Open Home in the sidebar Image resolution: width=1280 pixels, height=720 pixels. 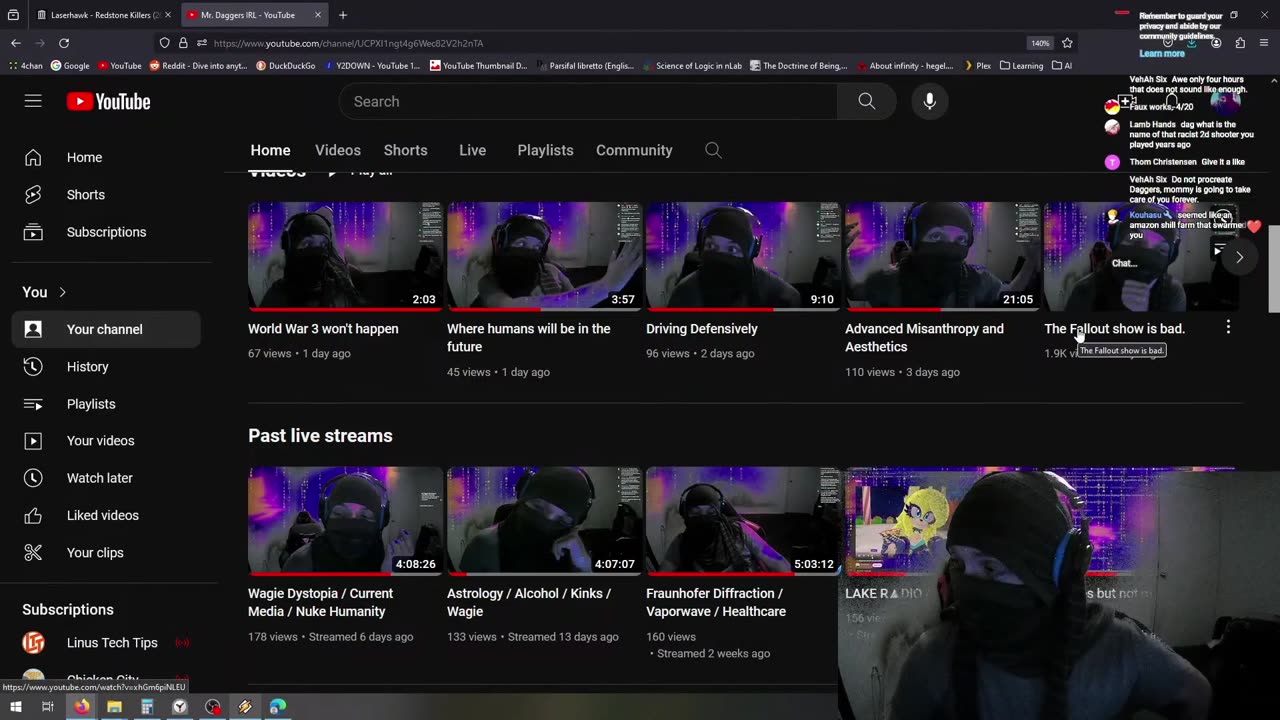[x=106, y=157]
